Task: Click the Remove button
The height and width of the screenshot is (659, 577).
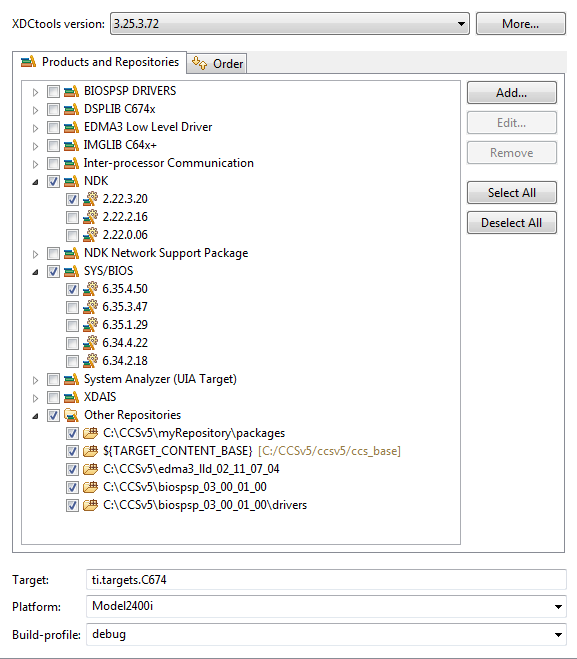Action: (511, 153)
